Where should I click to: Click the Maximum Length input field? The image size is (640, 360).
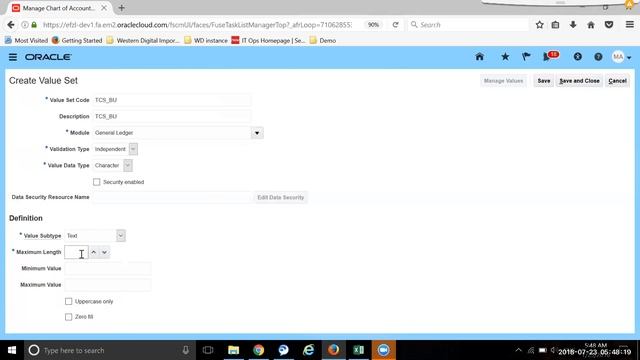(x=76, y=252)
